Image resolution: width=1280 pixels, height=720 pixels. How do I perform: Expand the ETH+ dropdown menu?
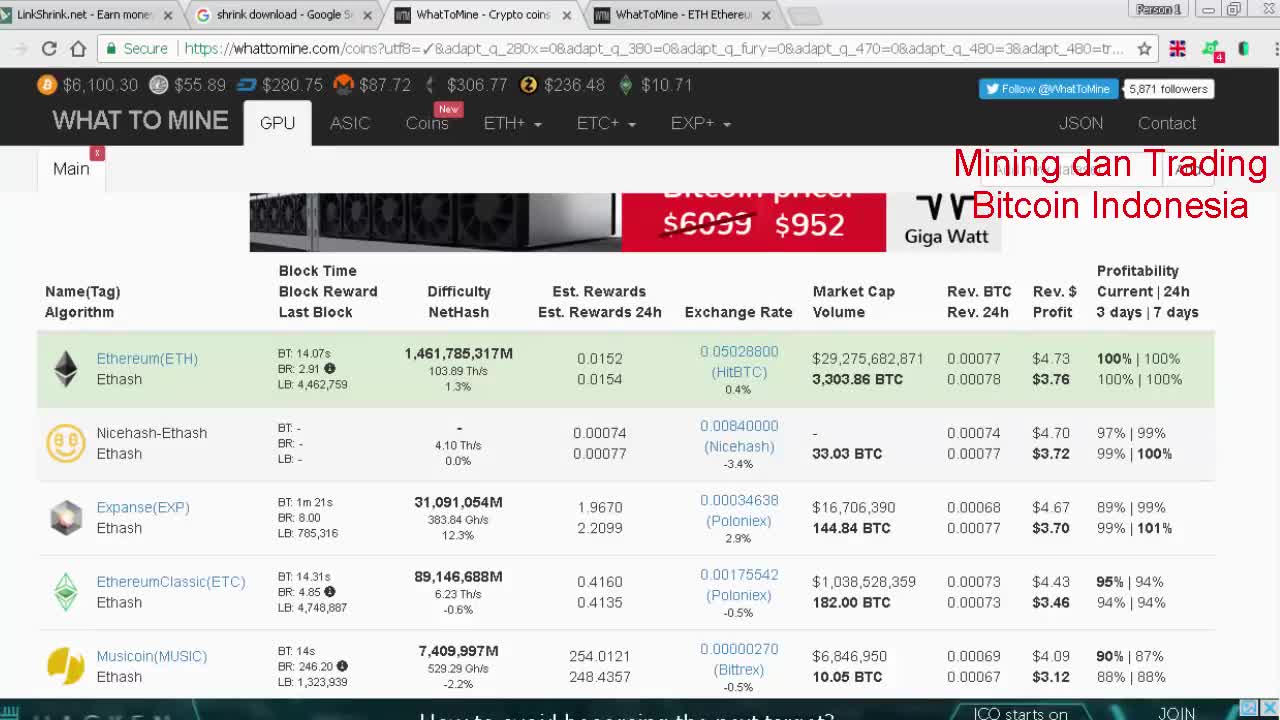click(512, 123)
